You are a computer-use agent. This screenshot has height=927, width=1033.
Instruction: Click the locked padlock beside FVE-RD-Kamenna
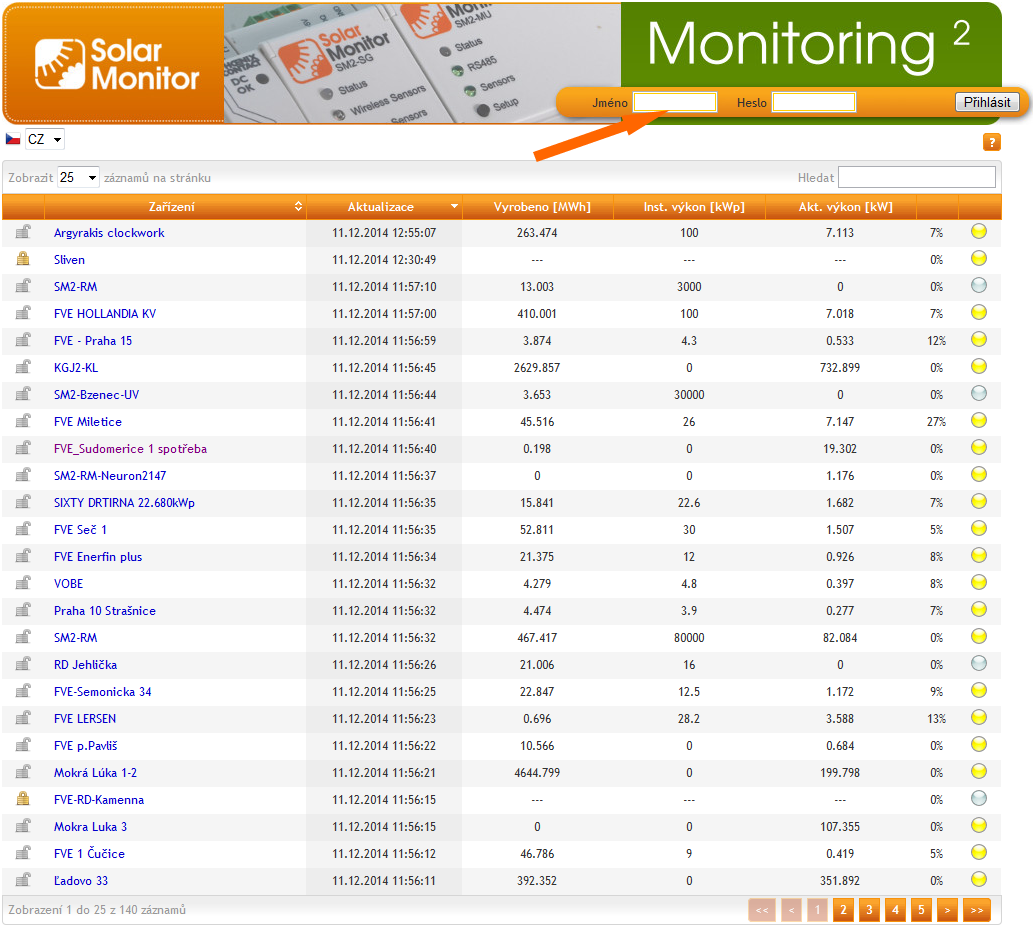click(22, 799)
